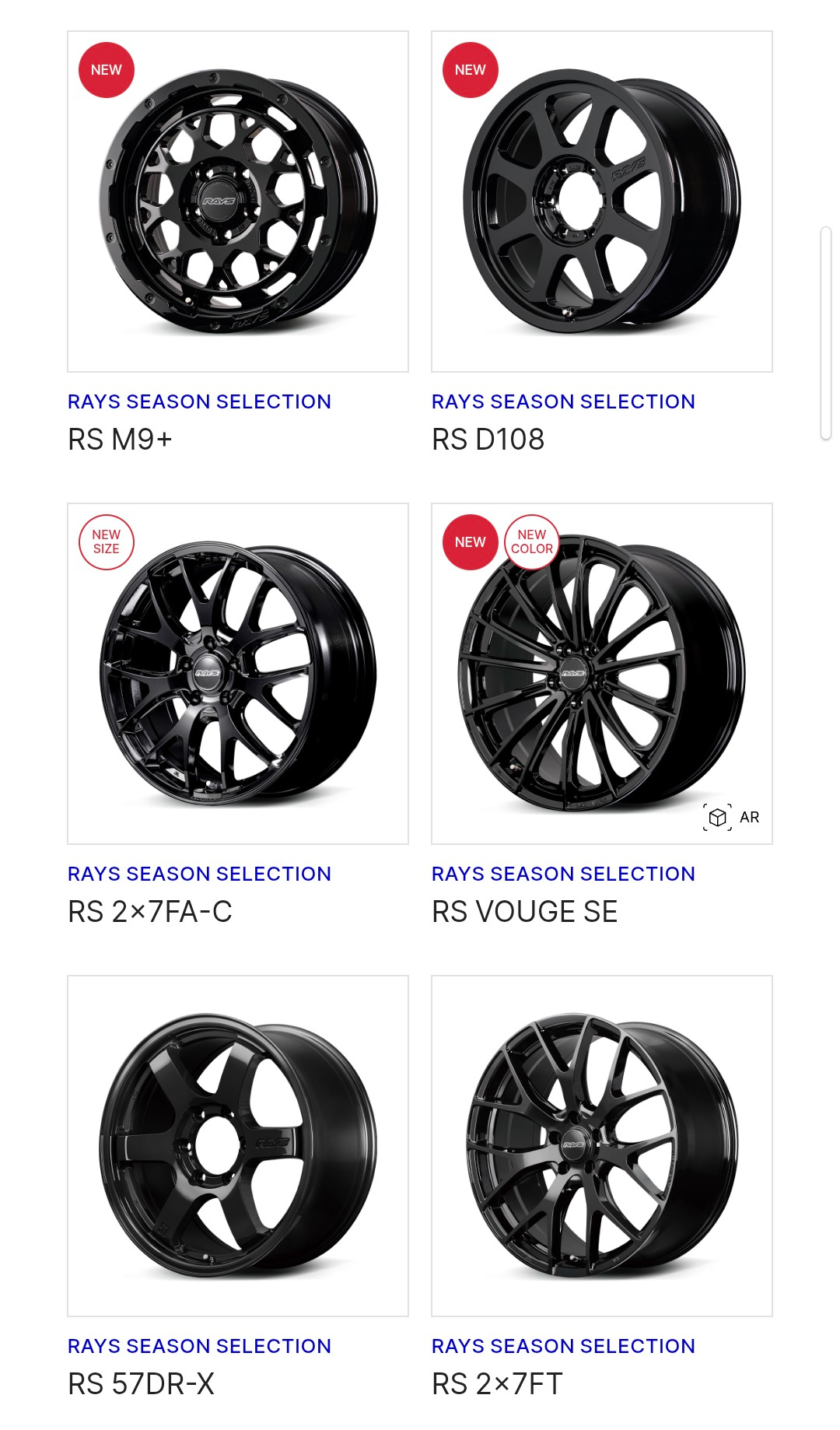
Task: Open the AR view cube icon
Action: click(x=717, y=817)
